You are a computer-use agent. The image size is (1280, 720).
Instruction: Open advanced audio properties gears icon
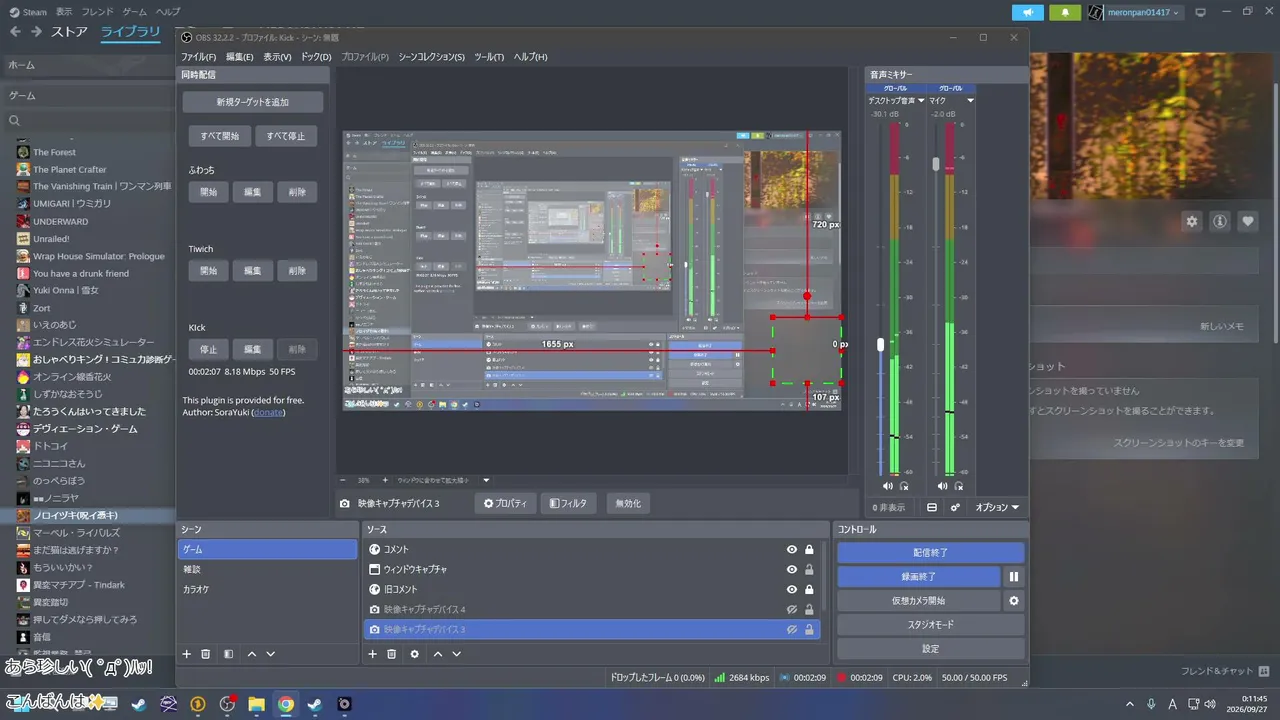pos(955,508)
